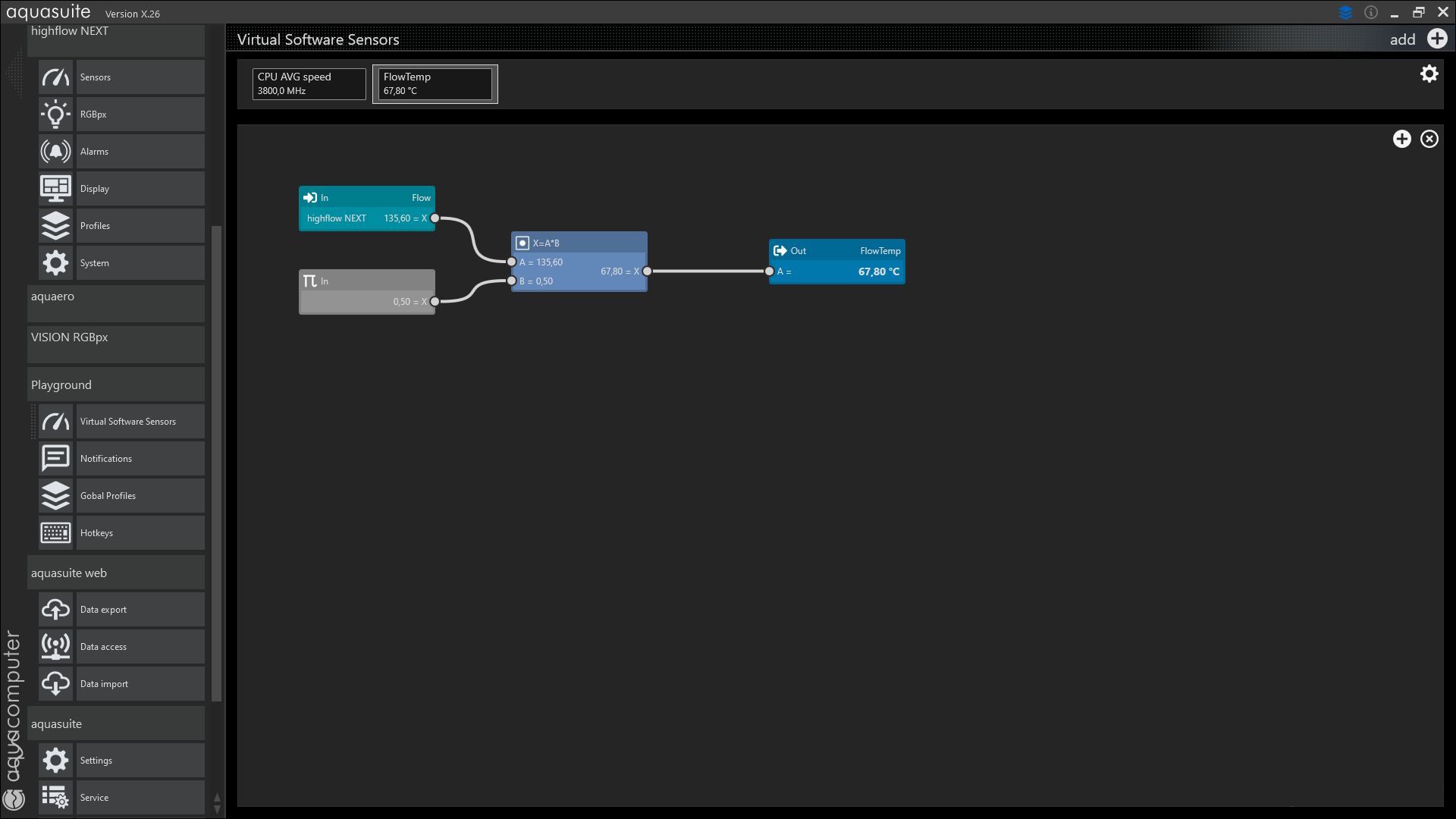Click the X=A*B node output connector
This screenshot has height=819, width=1456.
click(x=647, y=271)
